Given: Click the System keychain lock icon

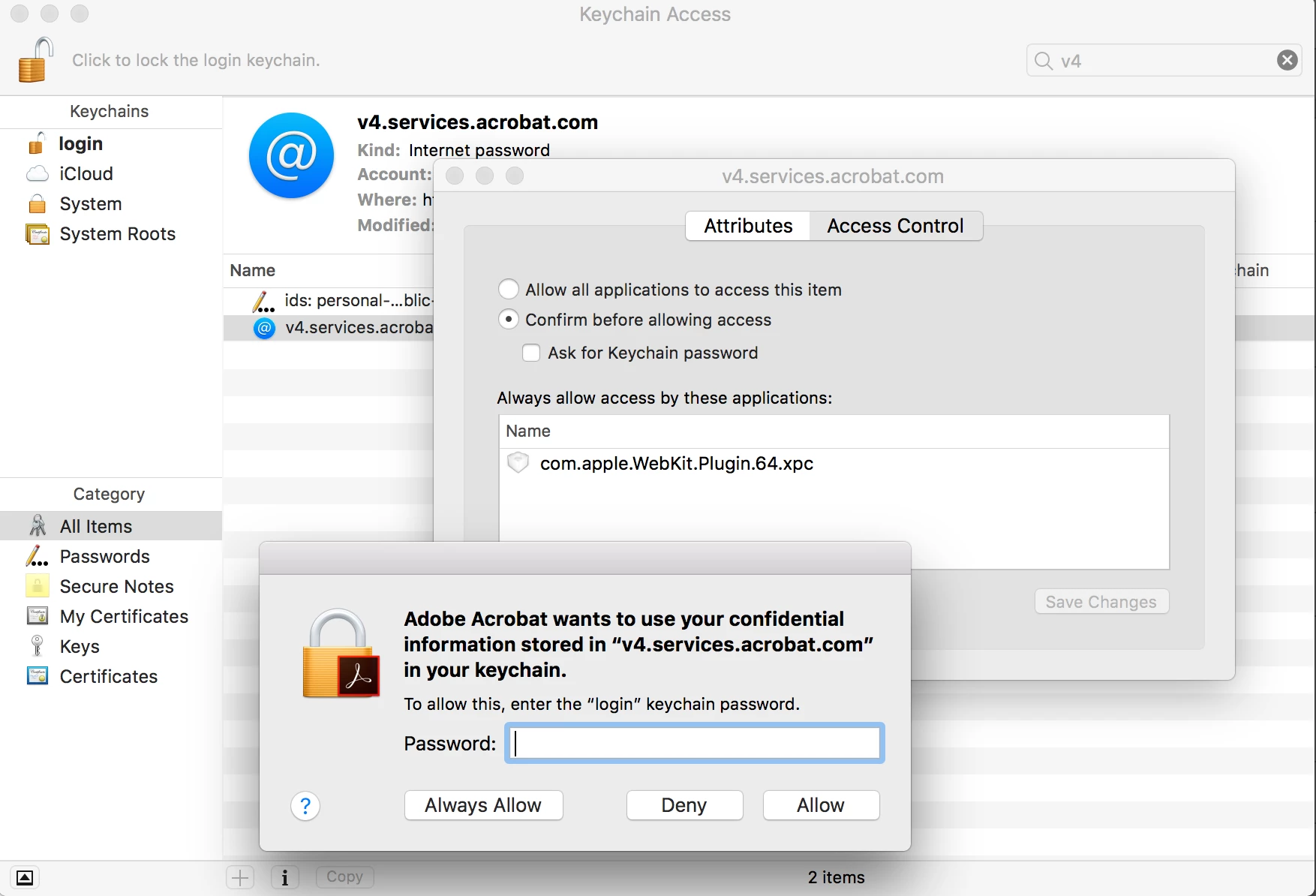Looking at the screenshot, I should pos(37,203).
